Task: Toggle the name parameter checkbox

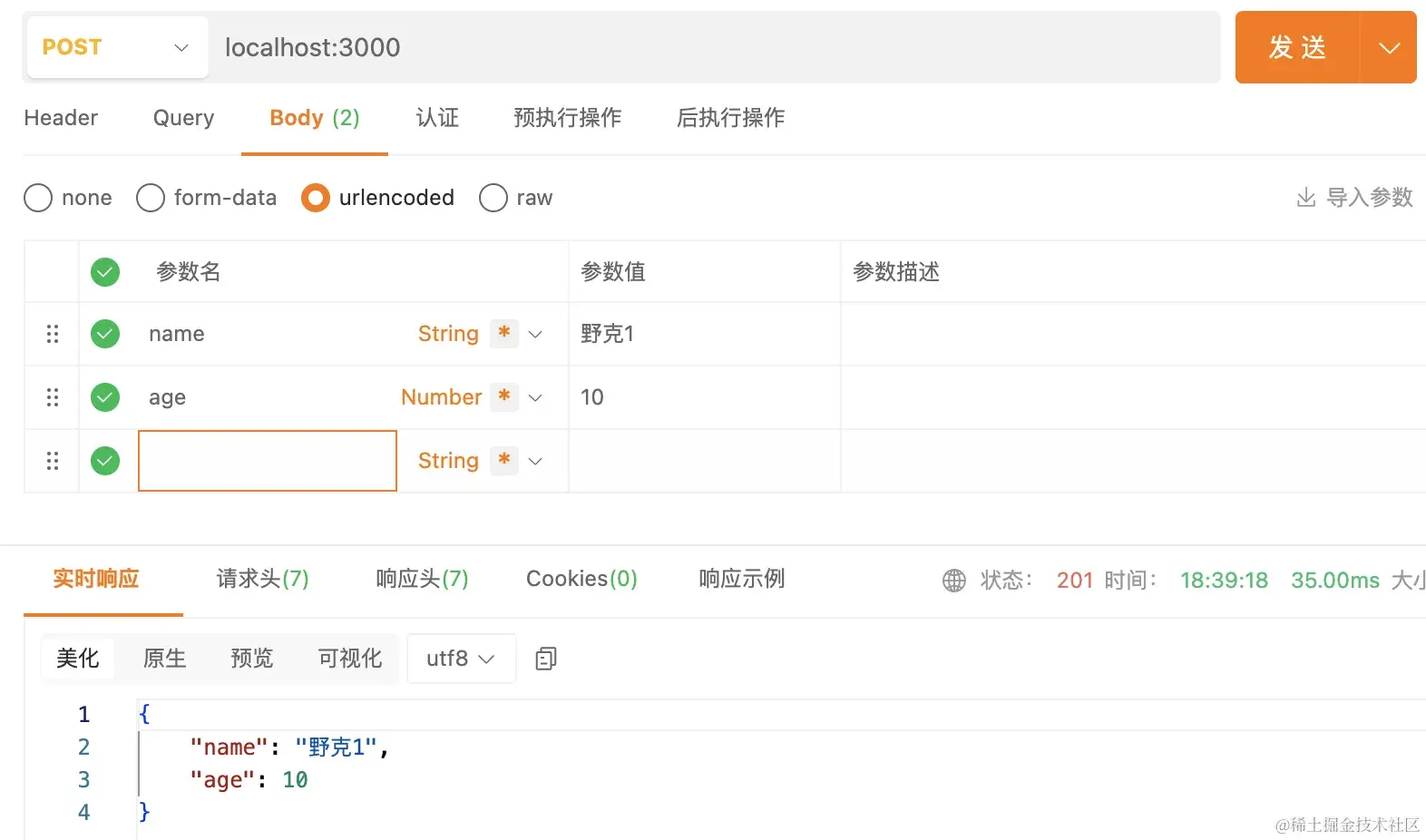Action: coord(105,334)
